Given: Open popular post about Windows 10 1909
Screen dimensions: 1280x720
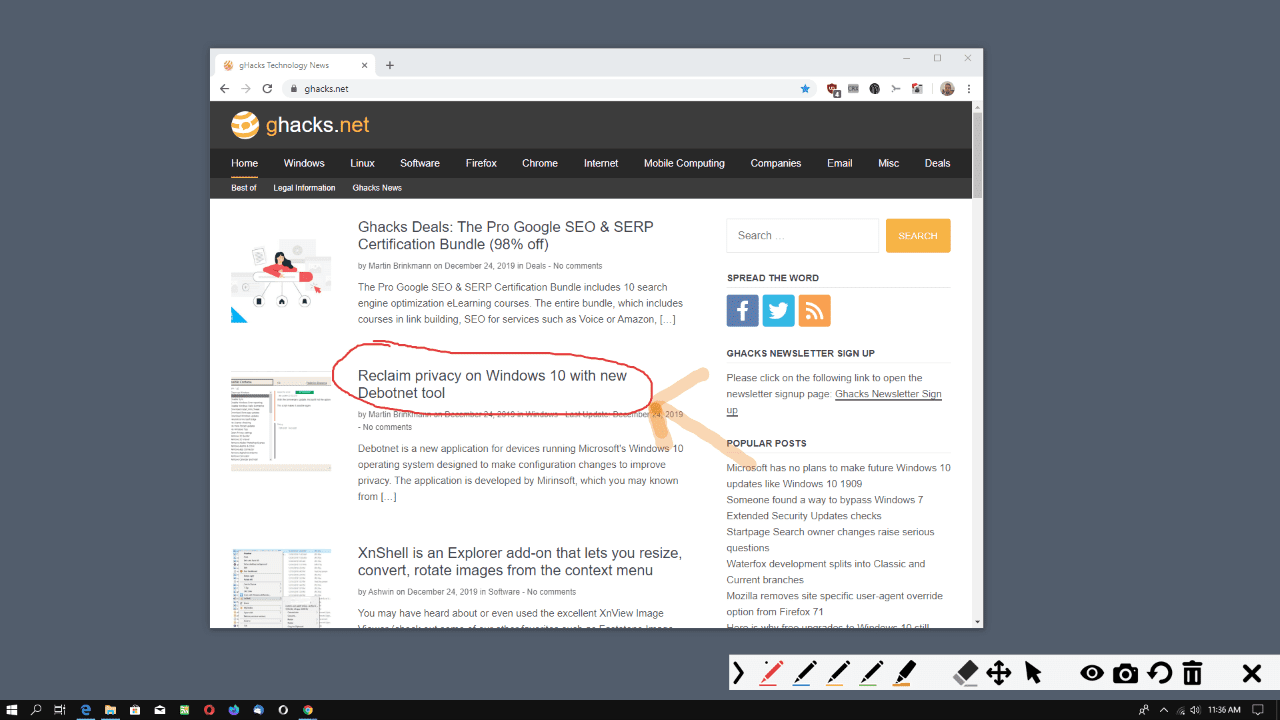Looking at the screenshot, I should coord(838,476).
